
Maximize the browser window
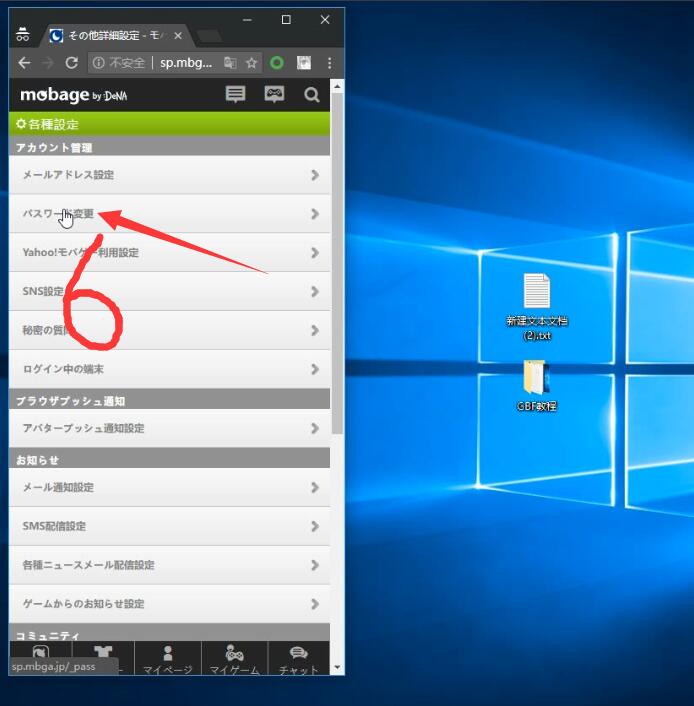(286, 20)
